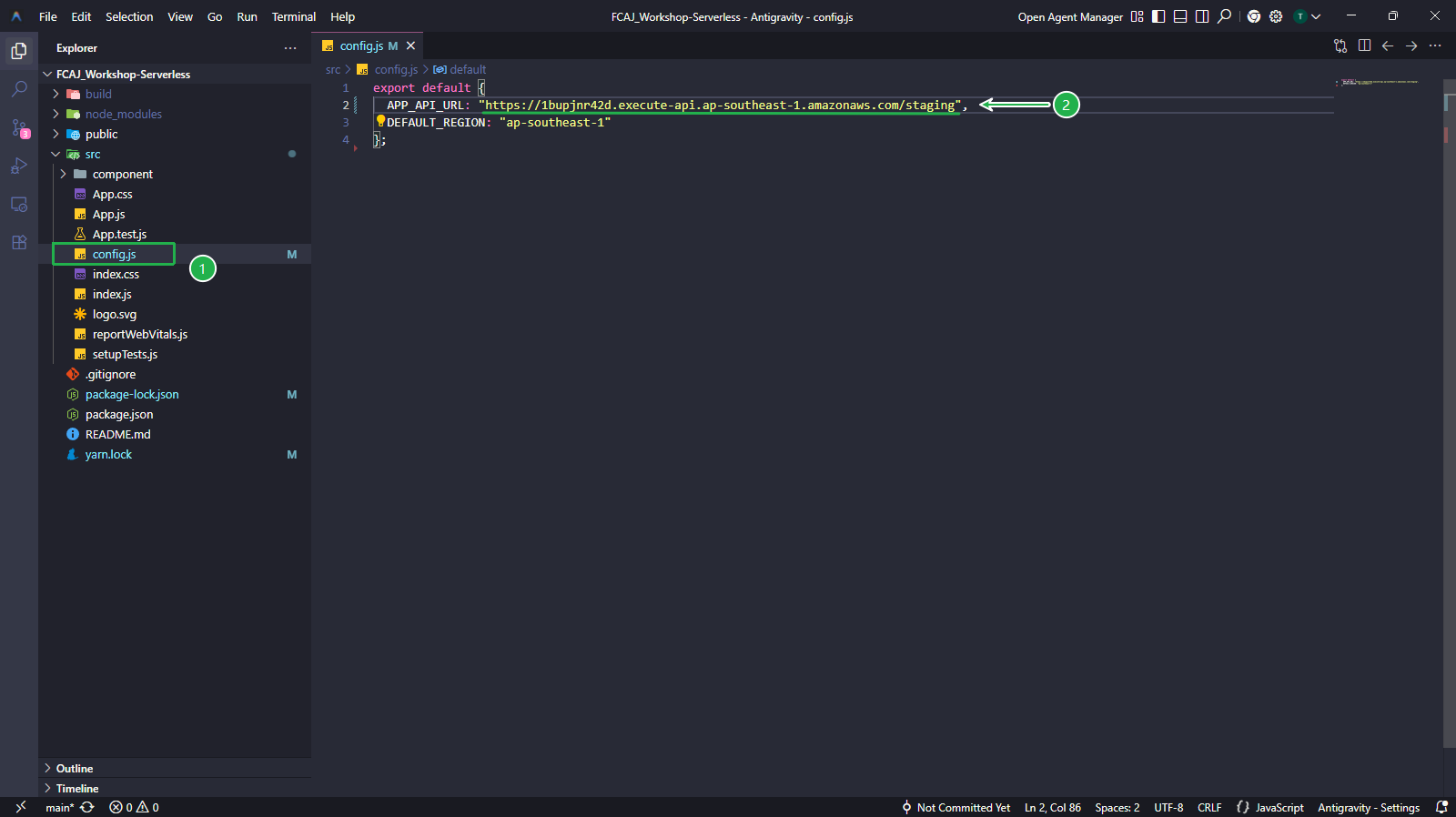Select the config.js editor tab
The image size is (1456, 817).
(x=368, y=45)
